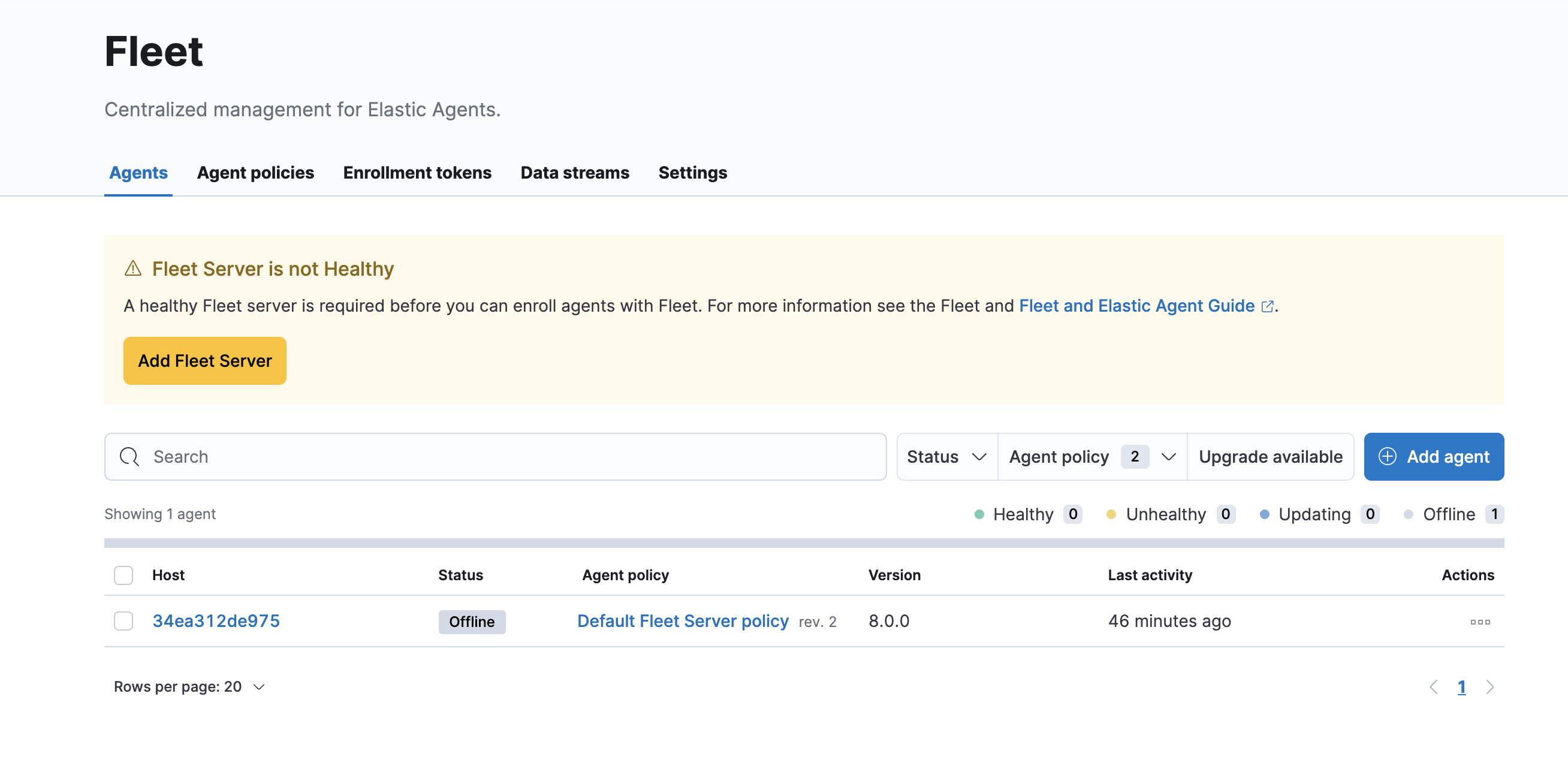
Task: Check the select-all checkbox in table header
Action: click(123, 575)
